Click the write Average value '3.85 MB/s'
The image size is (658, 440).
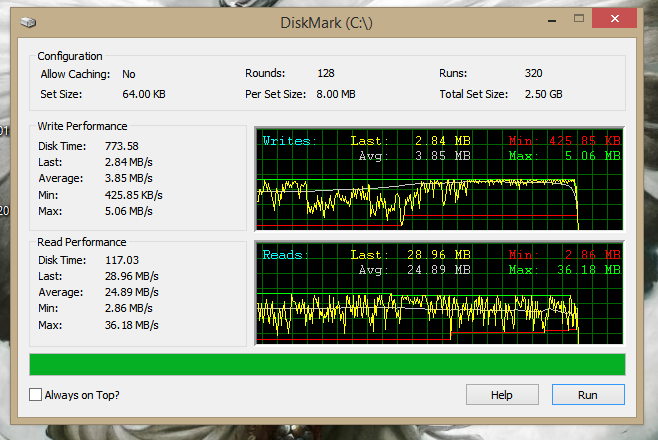(x=128, y=178)
